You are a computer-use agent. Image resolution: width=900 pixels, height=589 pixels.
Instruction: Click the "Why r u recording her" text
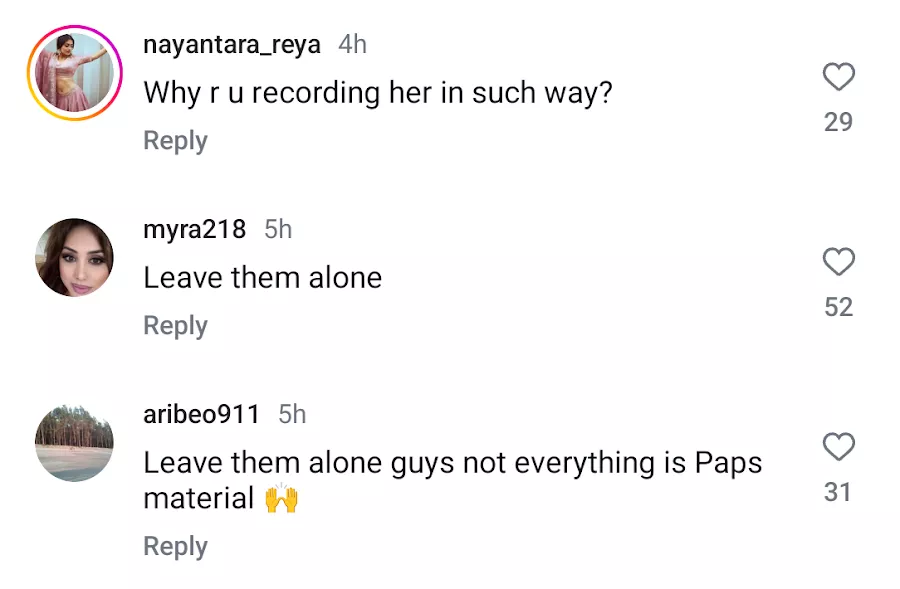[378, 93]
